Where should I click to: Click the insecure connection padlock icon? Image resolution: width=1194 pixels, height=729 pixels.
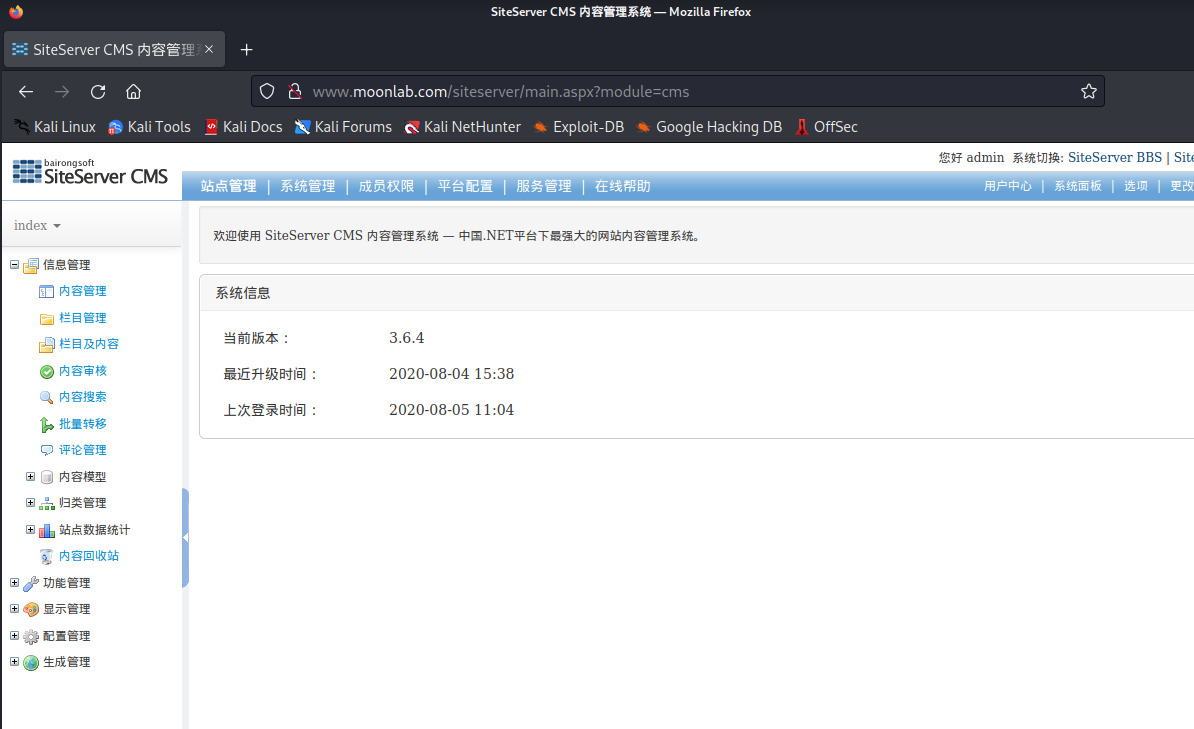(295, 91)
